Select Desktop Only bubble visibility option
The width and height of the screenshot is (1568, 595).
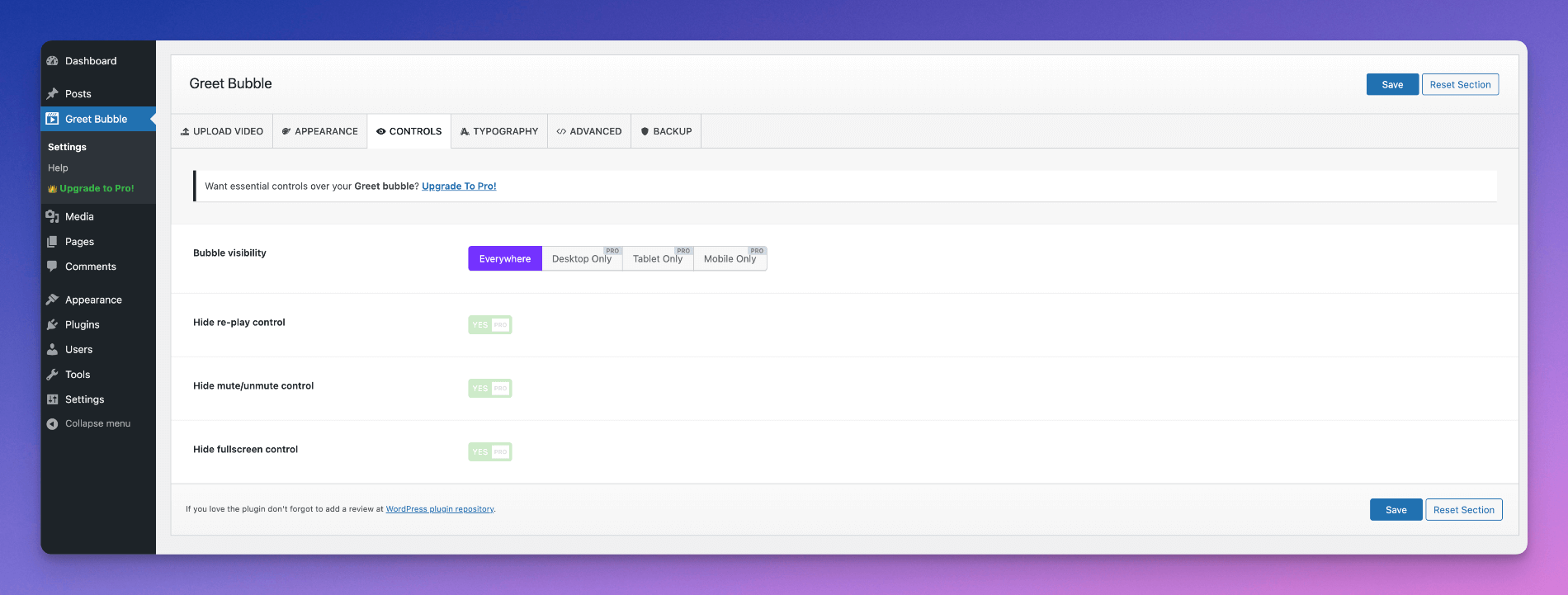[x=582, y=258]
